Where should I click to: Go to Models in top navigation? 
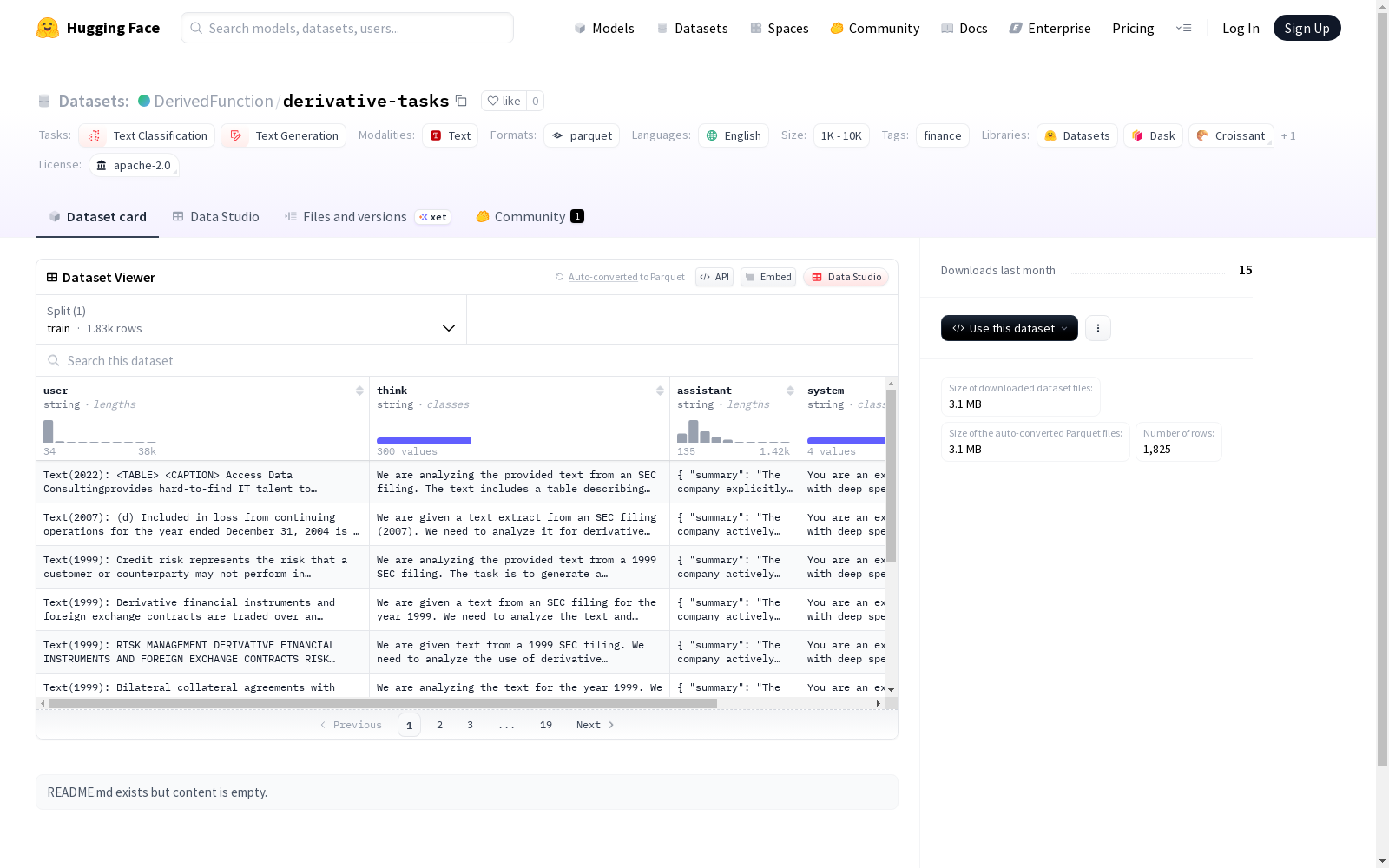pos(604,28)
